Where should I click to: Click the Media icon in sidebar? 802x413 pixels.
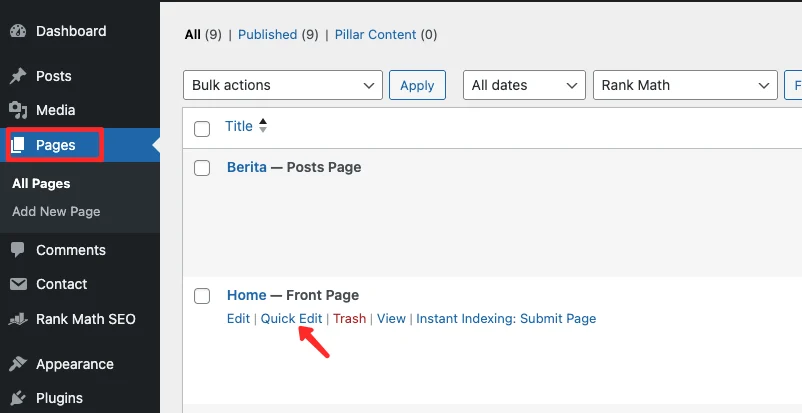[x=18, y=110]
